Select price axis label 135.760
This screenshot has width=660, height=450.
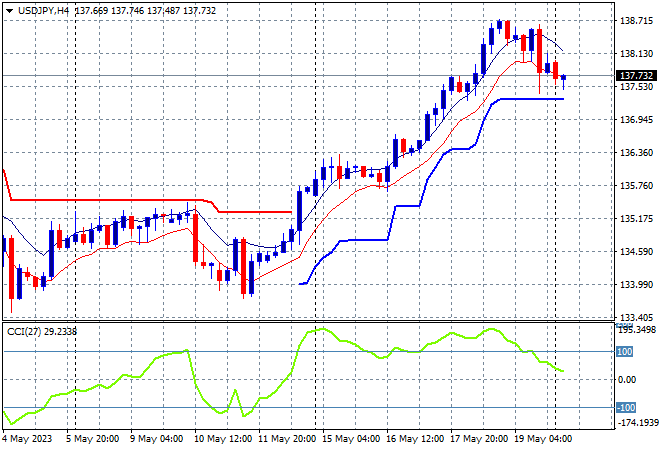click(x=637, y=186)
